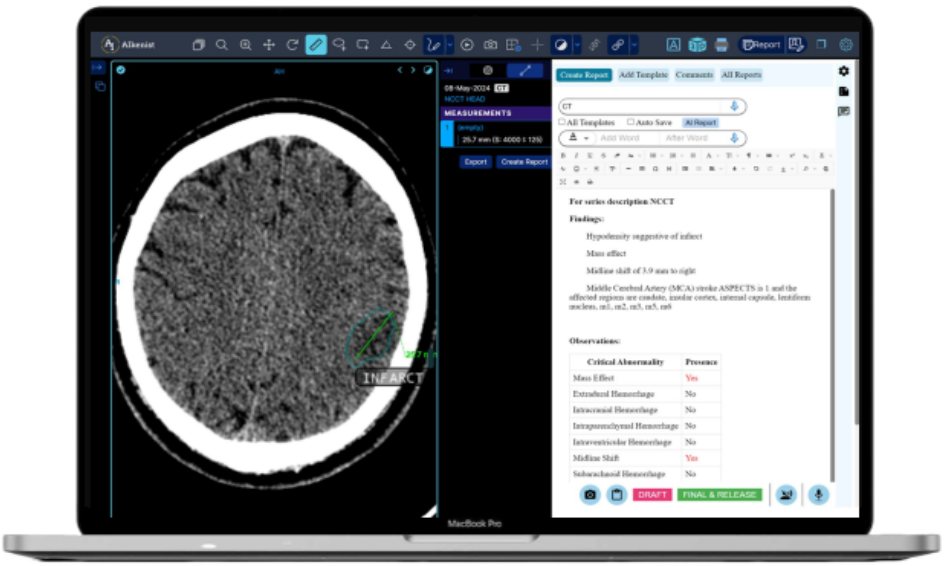Click the report panel gear icon

844,71
